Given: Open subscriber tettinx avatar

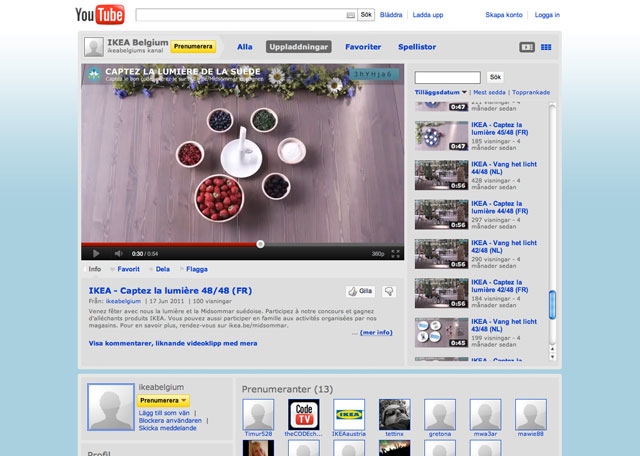Looking at the screenshot, I should pos(394,415).
